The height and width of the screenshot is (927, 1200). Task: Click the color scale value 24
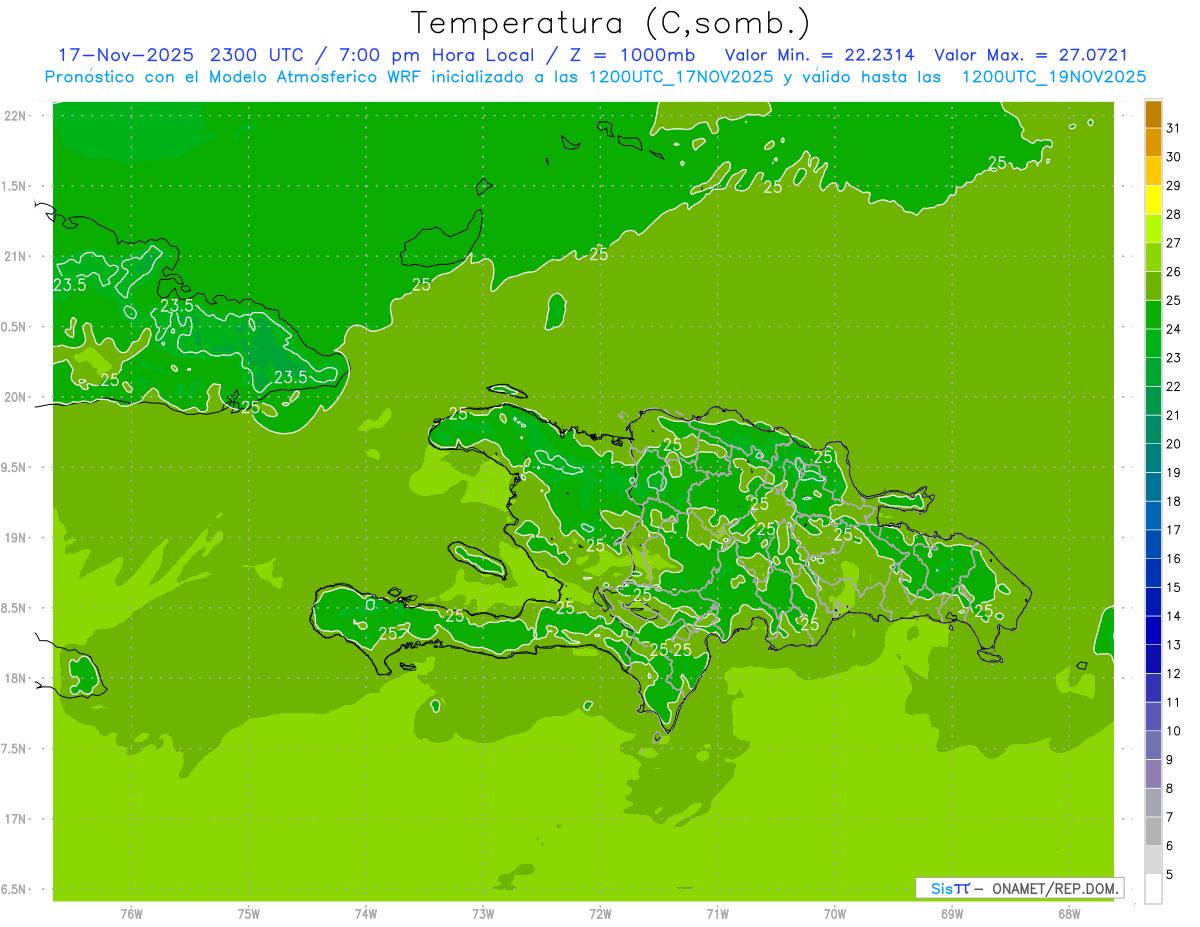point(1173,329)
